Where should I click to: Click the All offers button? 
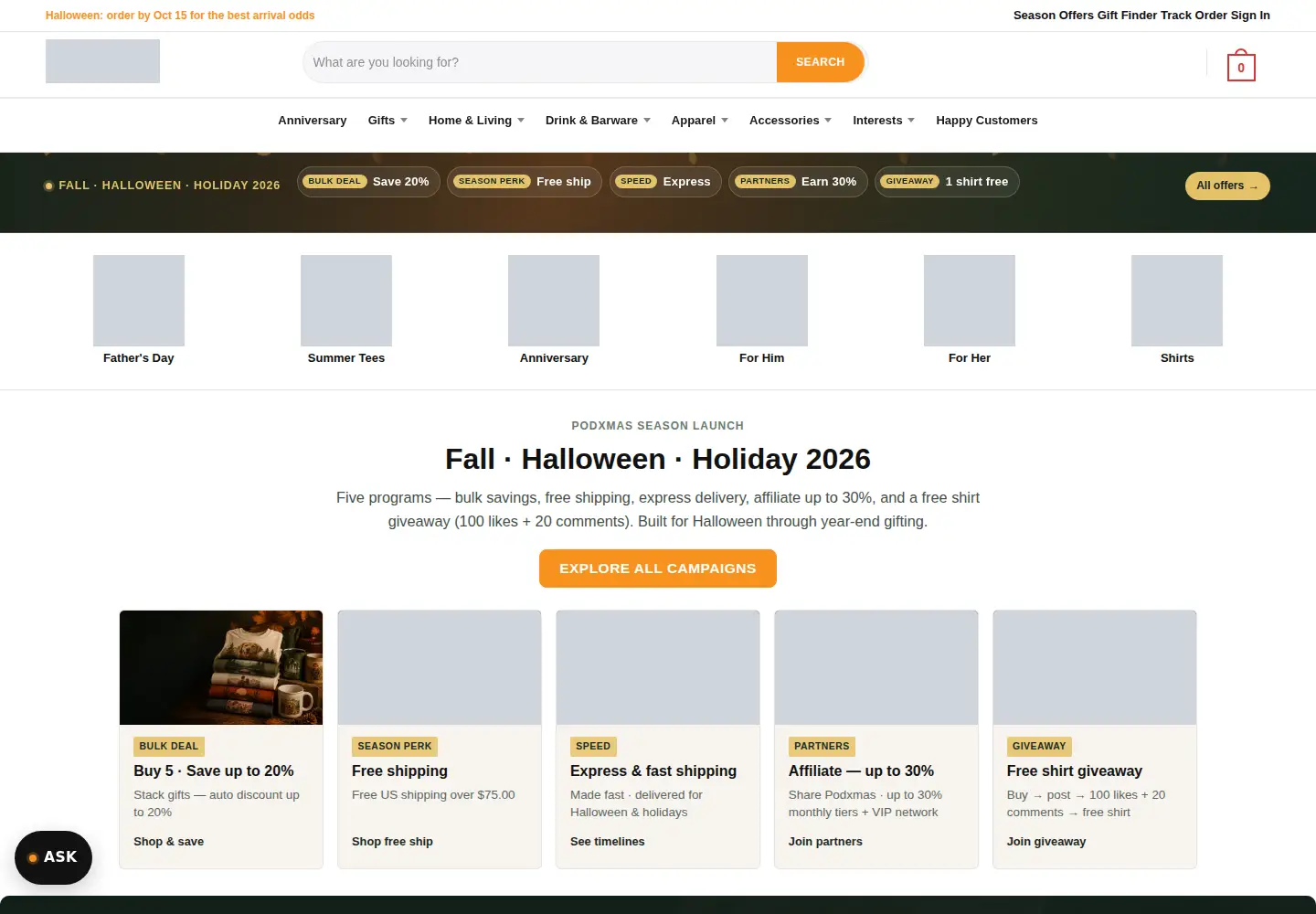click(x=1227, y=186)
